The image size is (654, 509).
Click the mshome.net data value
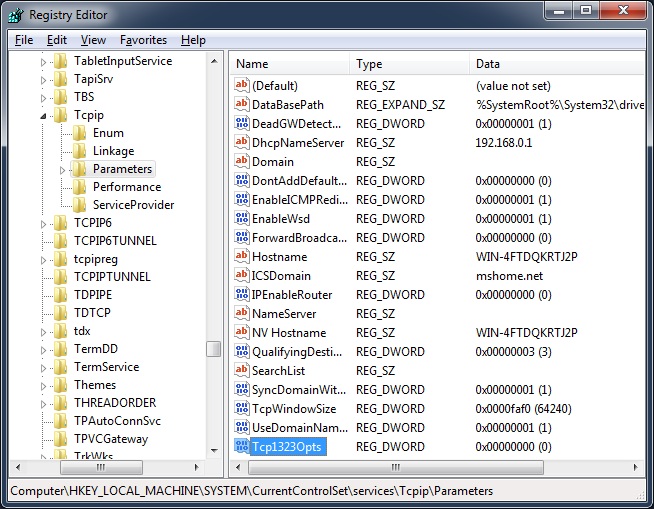click(509, 276)
